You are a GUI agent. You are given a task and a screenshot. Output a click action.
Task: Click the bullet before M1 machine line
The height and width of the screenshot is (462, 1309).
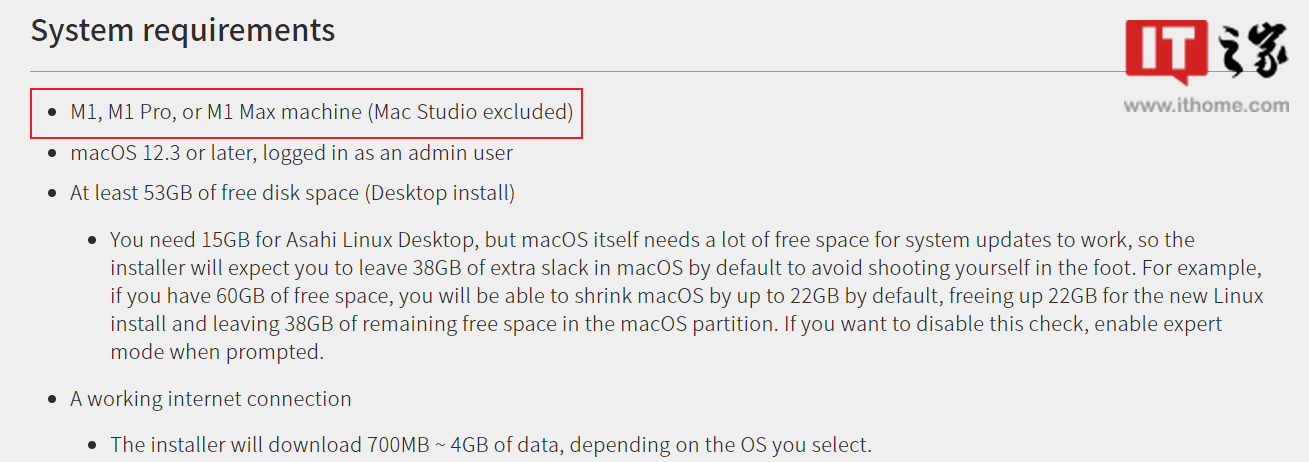[53, 113]
